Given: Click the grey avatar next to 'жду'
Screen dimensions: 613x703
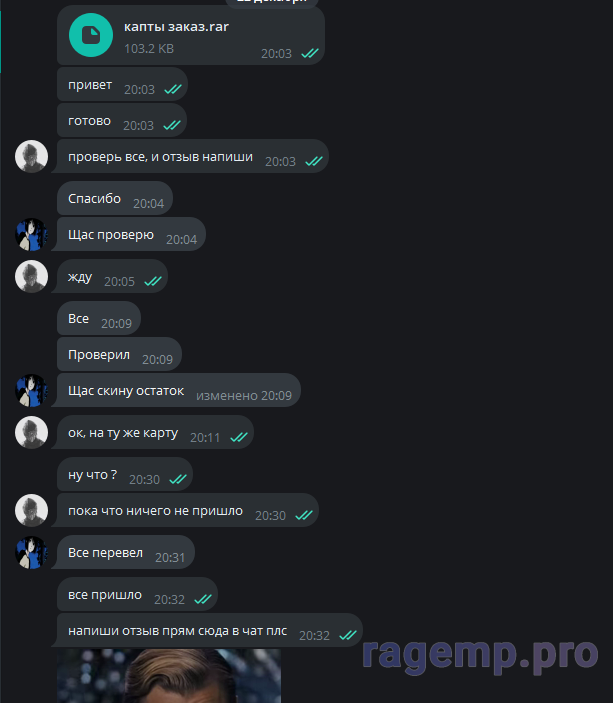Looking at the screenshot, I should point(31,276).
